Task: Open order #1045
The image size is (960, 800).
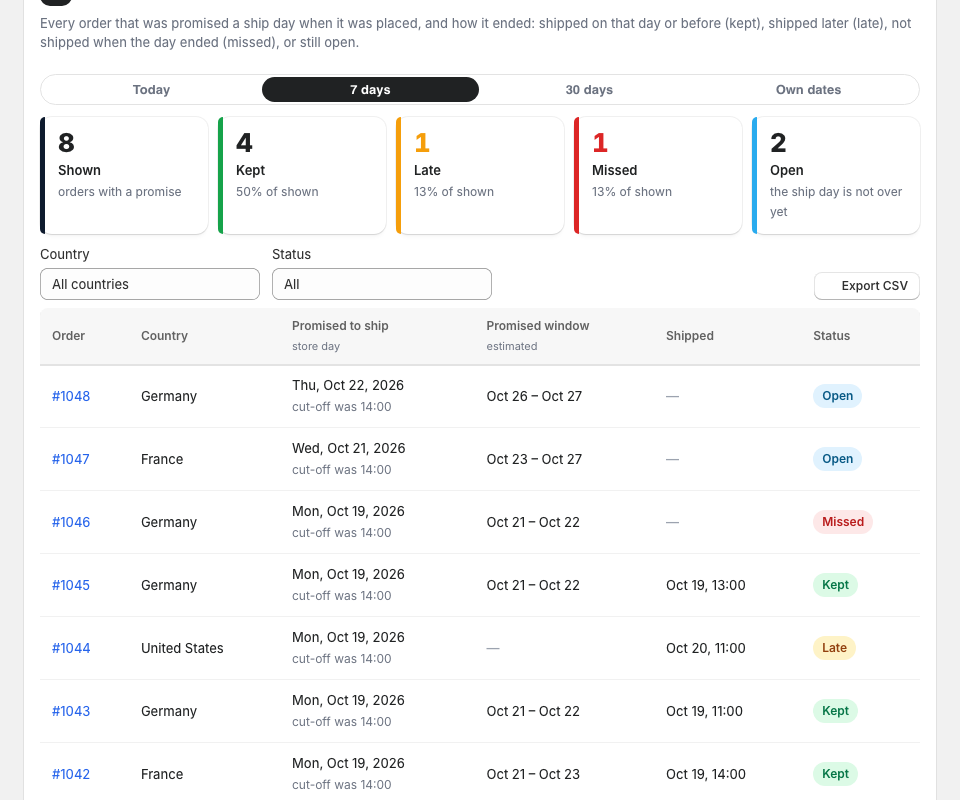Action: (x=71, y=585)
